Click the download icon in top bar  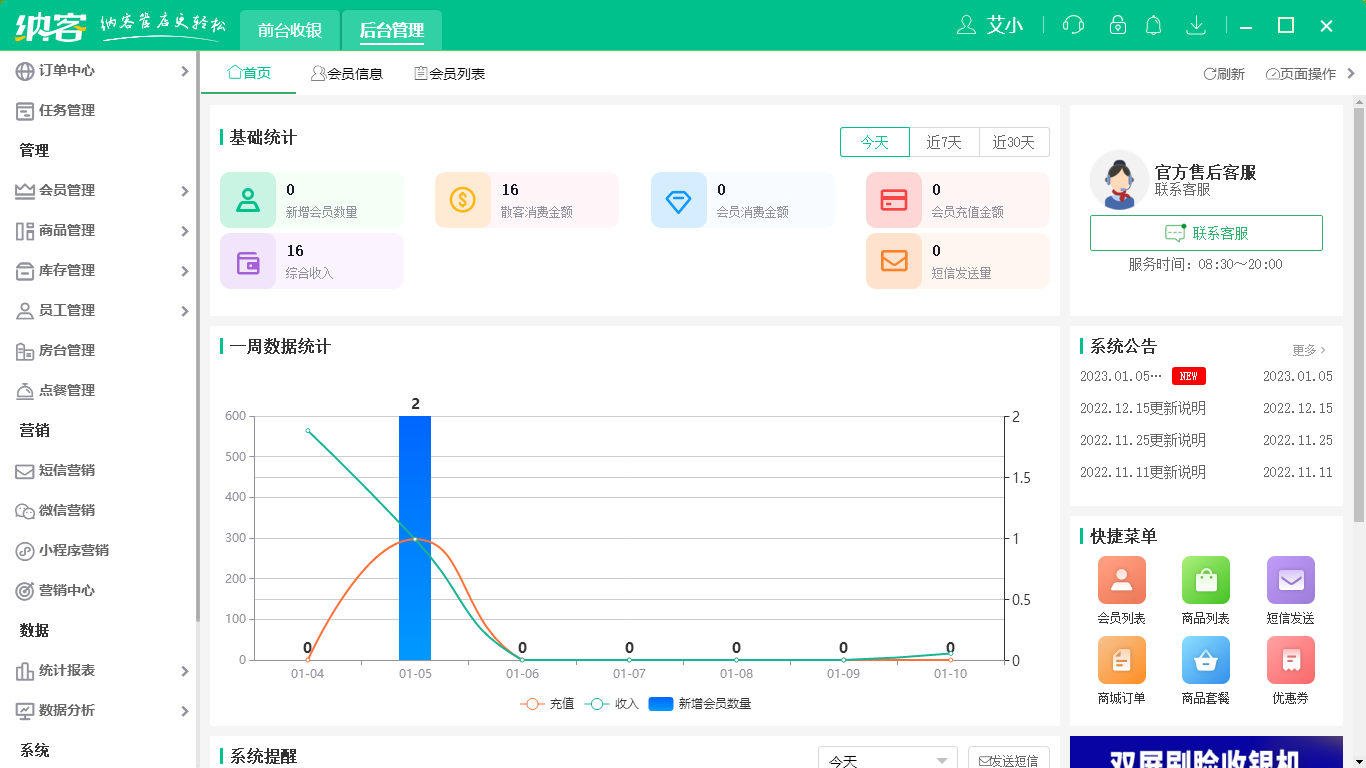[x=1196, y=25]
